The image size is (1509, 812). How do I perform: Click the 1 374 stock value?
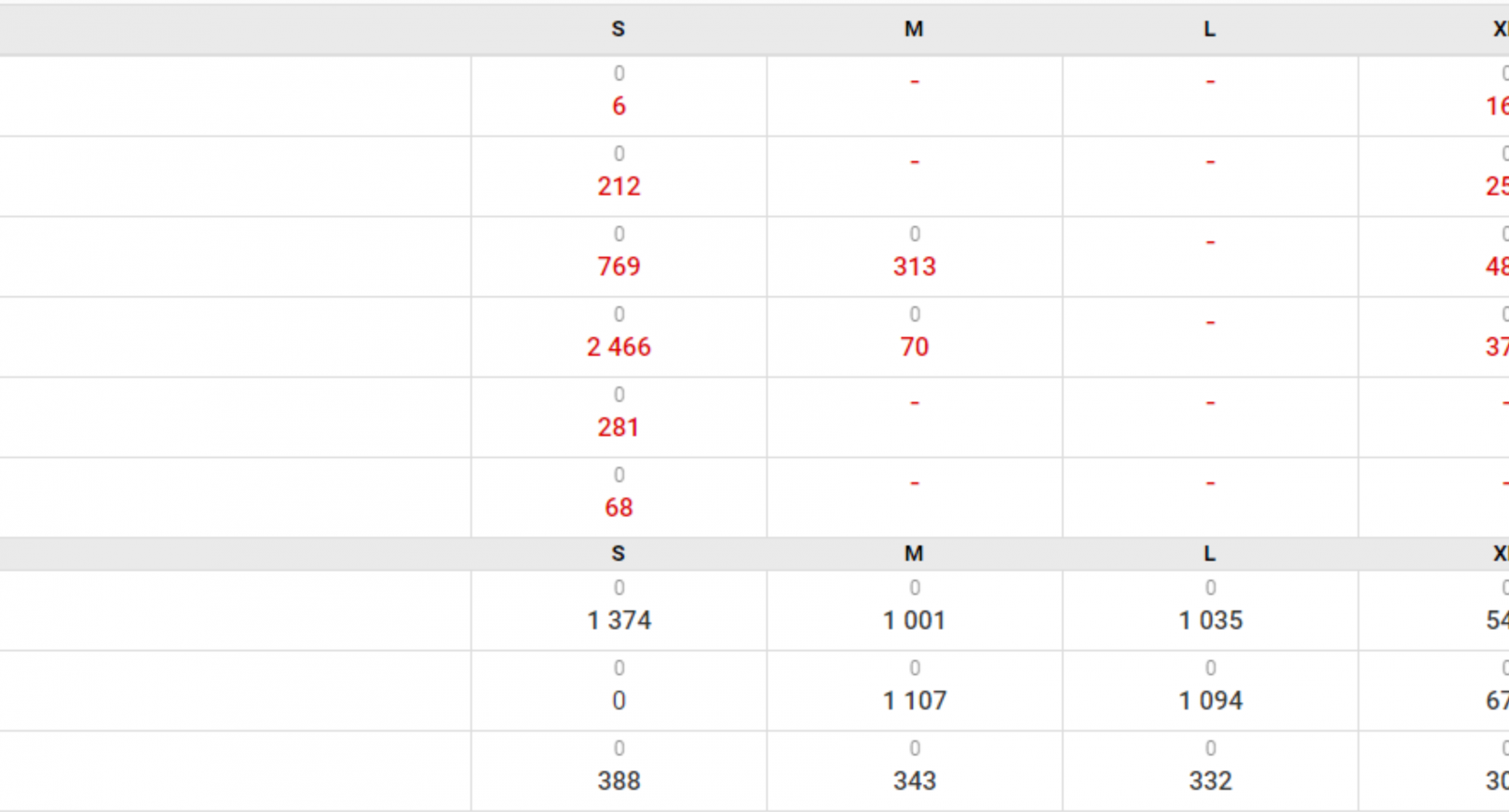(x=619, y=620)
